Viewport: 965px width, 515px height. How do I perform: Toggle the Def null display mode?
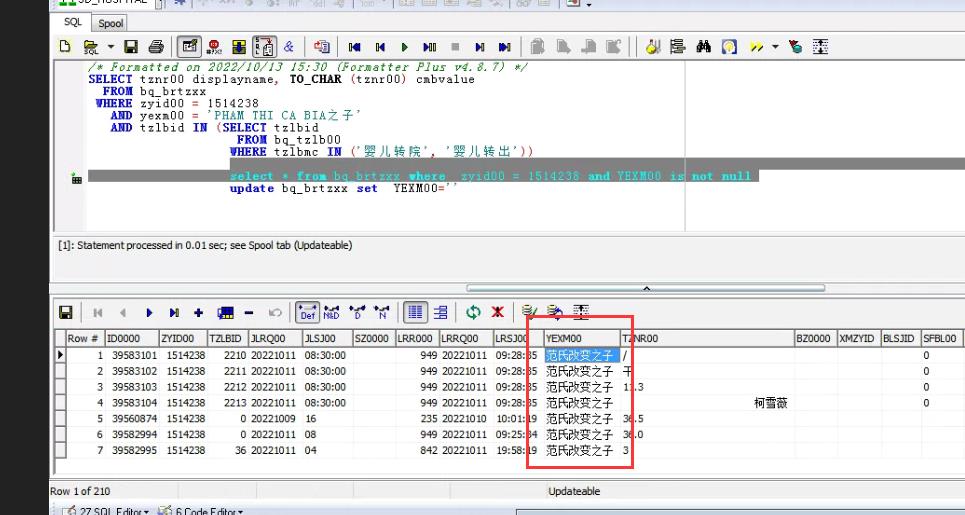tap(307, 313)
